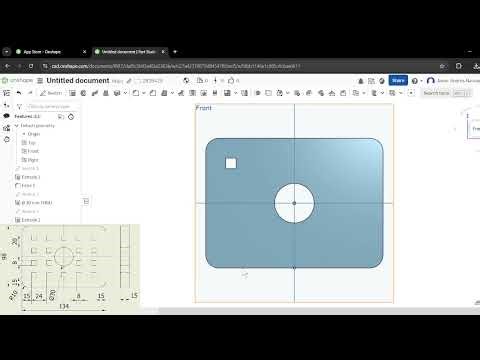Open the notifications bell icon

361,81
